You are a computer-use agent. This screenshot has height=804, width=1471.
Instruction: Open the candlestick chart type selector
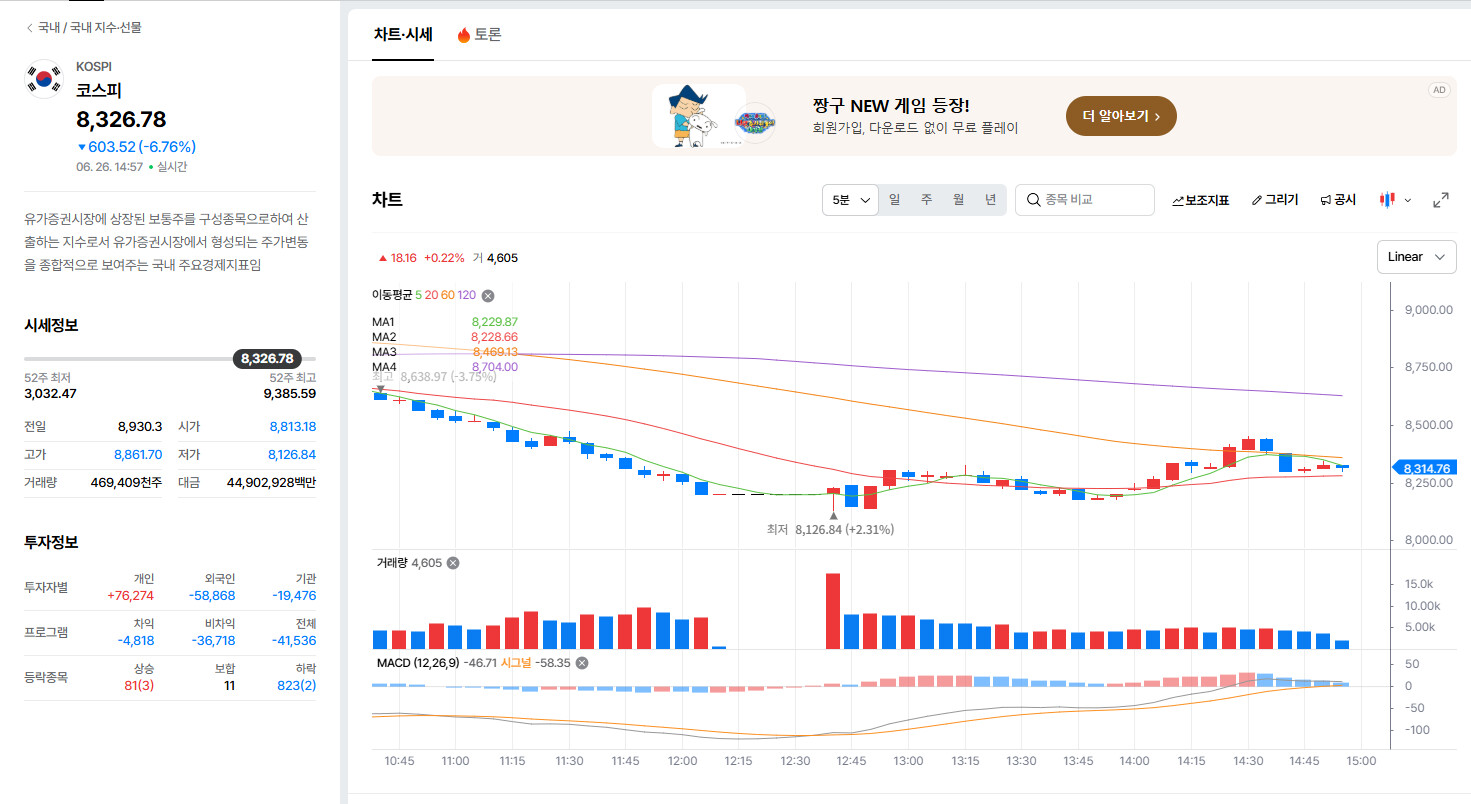pyautogui.click(x=1395, y=200)
